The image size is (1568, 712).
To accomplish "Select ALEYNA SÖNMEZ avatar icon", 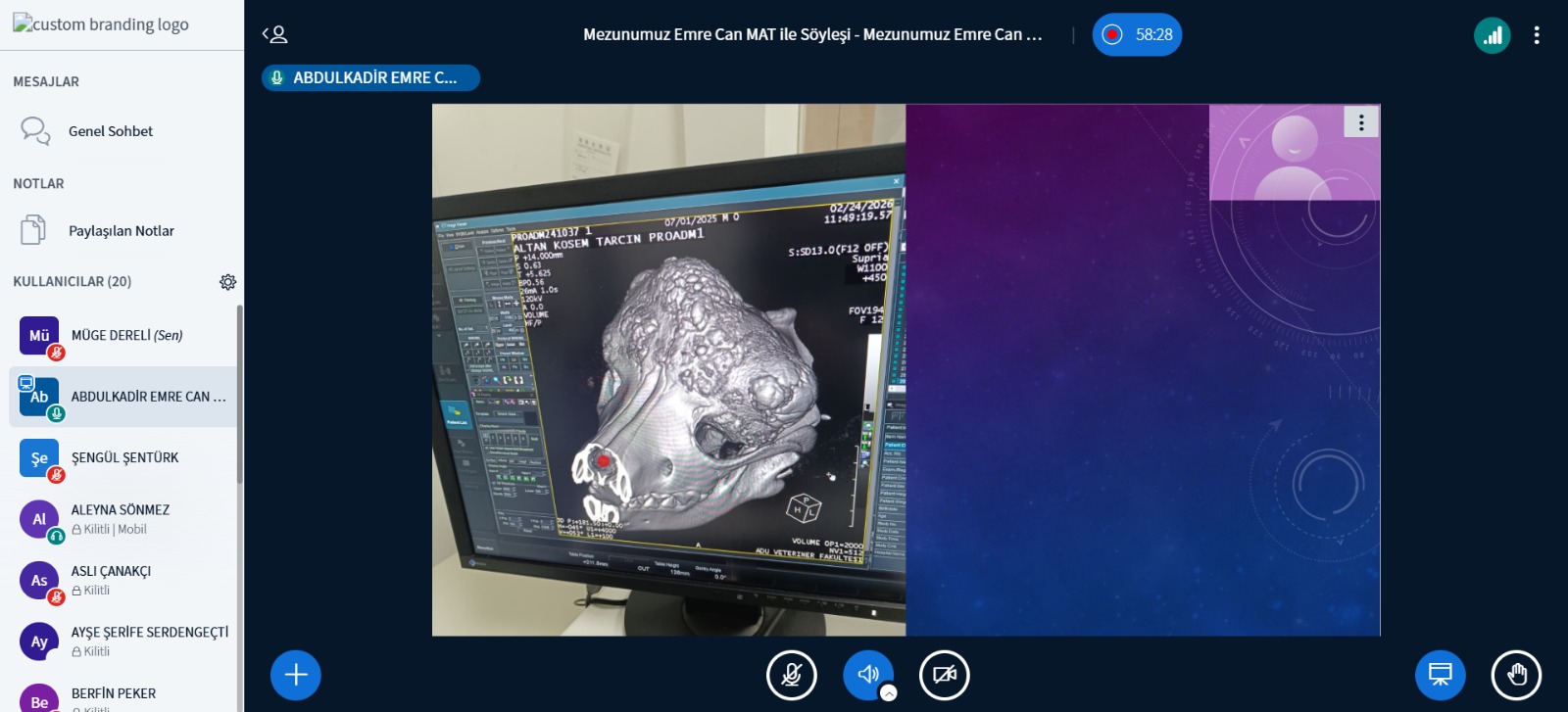I will click(39, 519).
